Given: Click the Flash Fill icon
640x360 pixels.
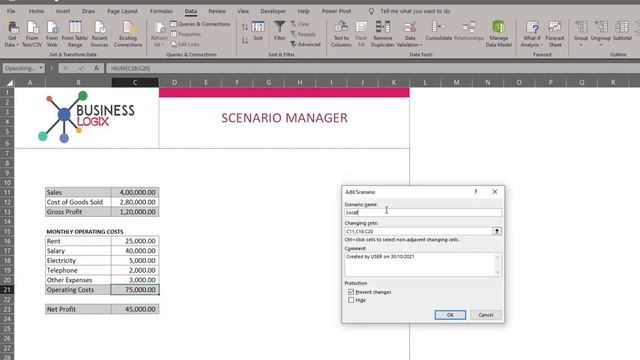Looking at the screenshot, I should tap(361, 27).
